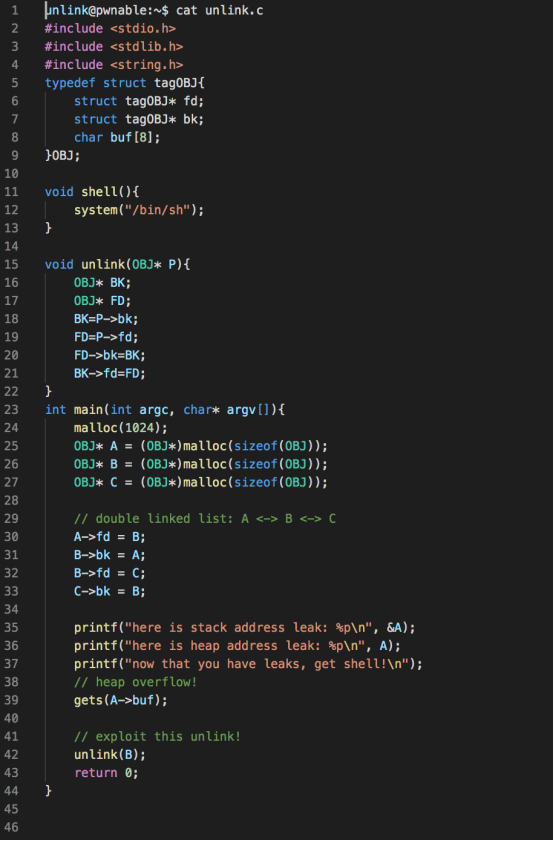
Task: Click the double linked list comment
Action: tap(205, 519)
